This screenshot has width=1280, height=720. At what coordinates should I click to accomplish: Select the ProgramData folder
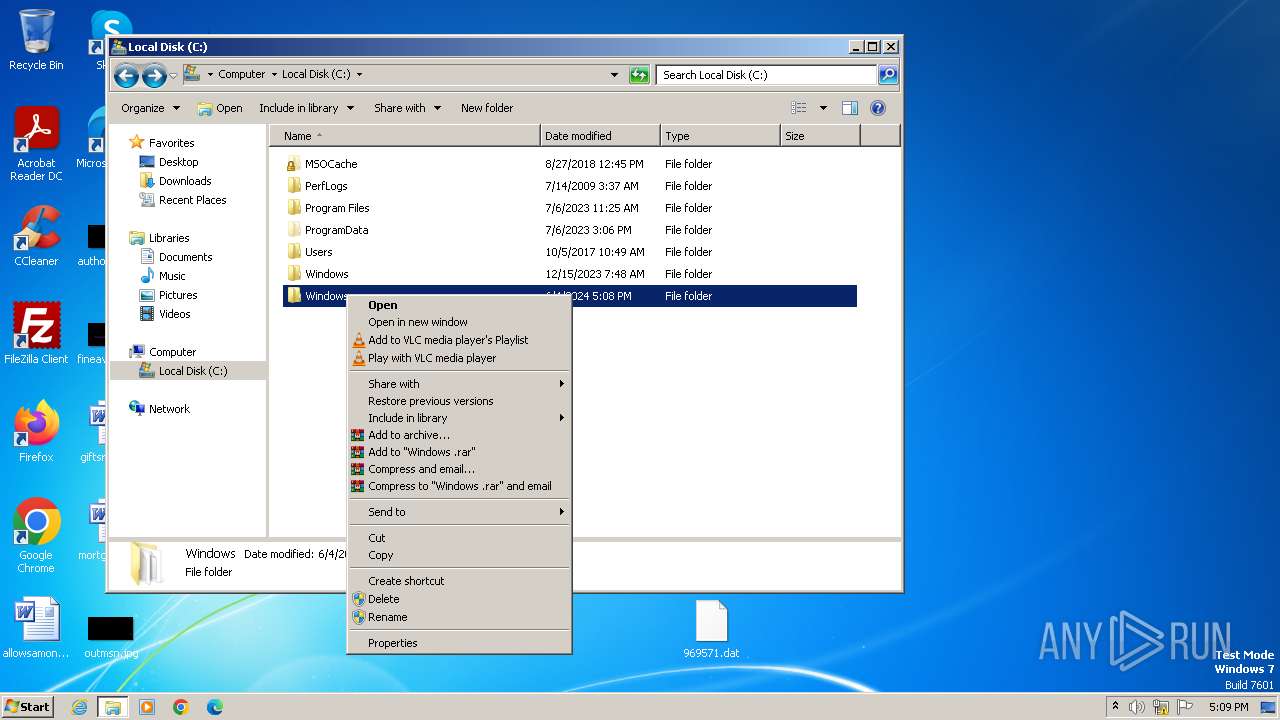pos(569,230)
